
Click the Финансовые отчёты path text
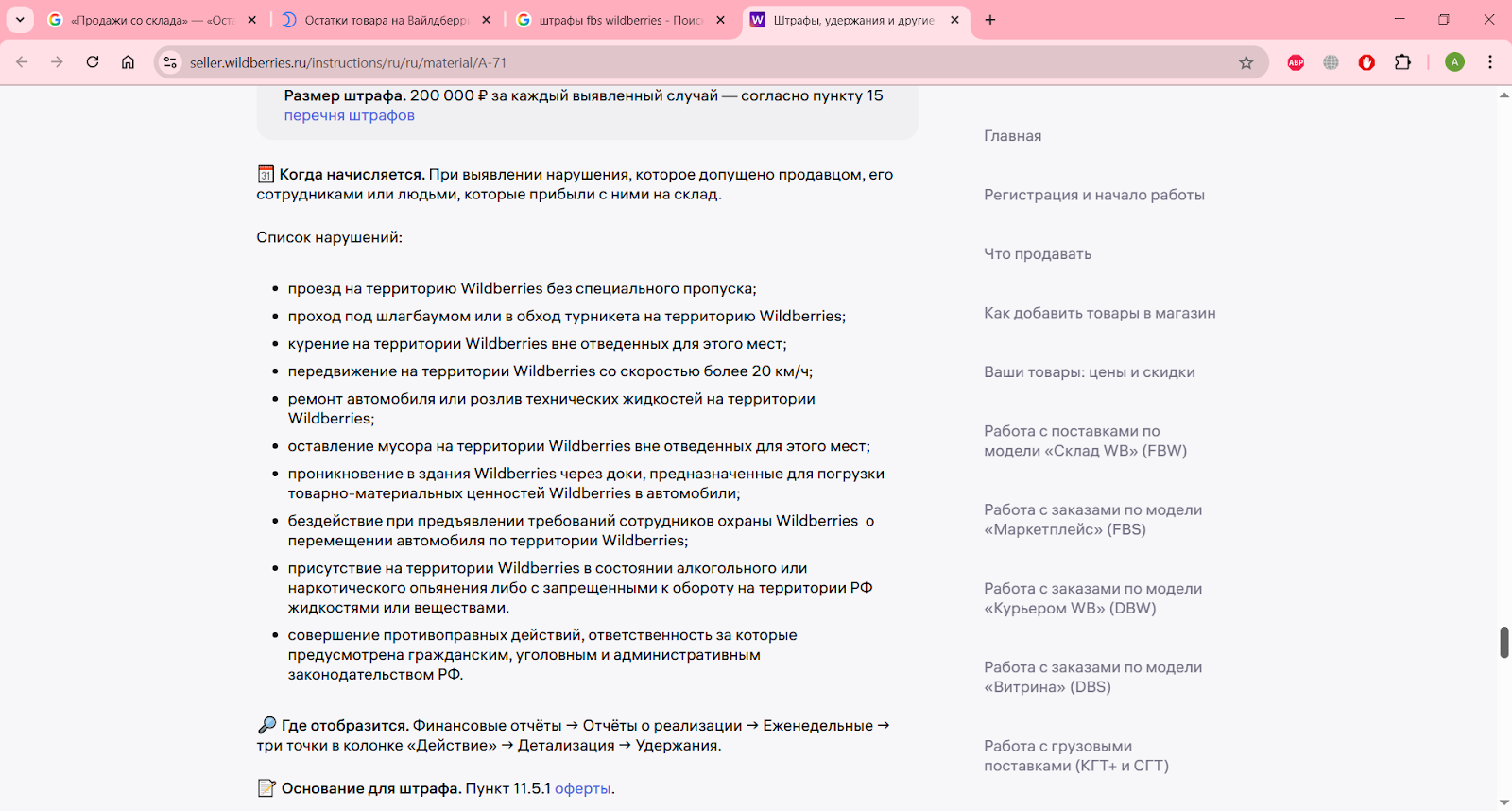pyautogui.click(x=574, y=735)
